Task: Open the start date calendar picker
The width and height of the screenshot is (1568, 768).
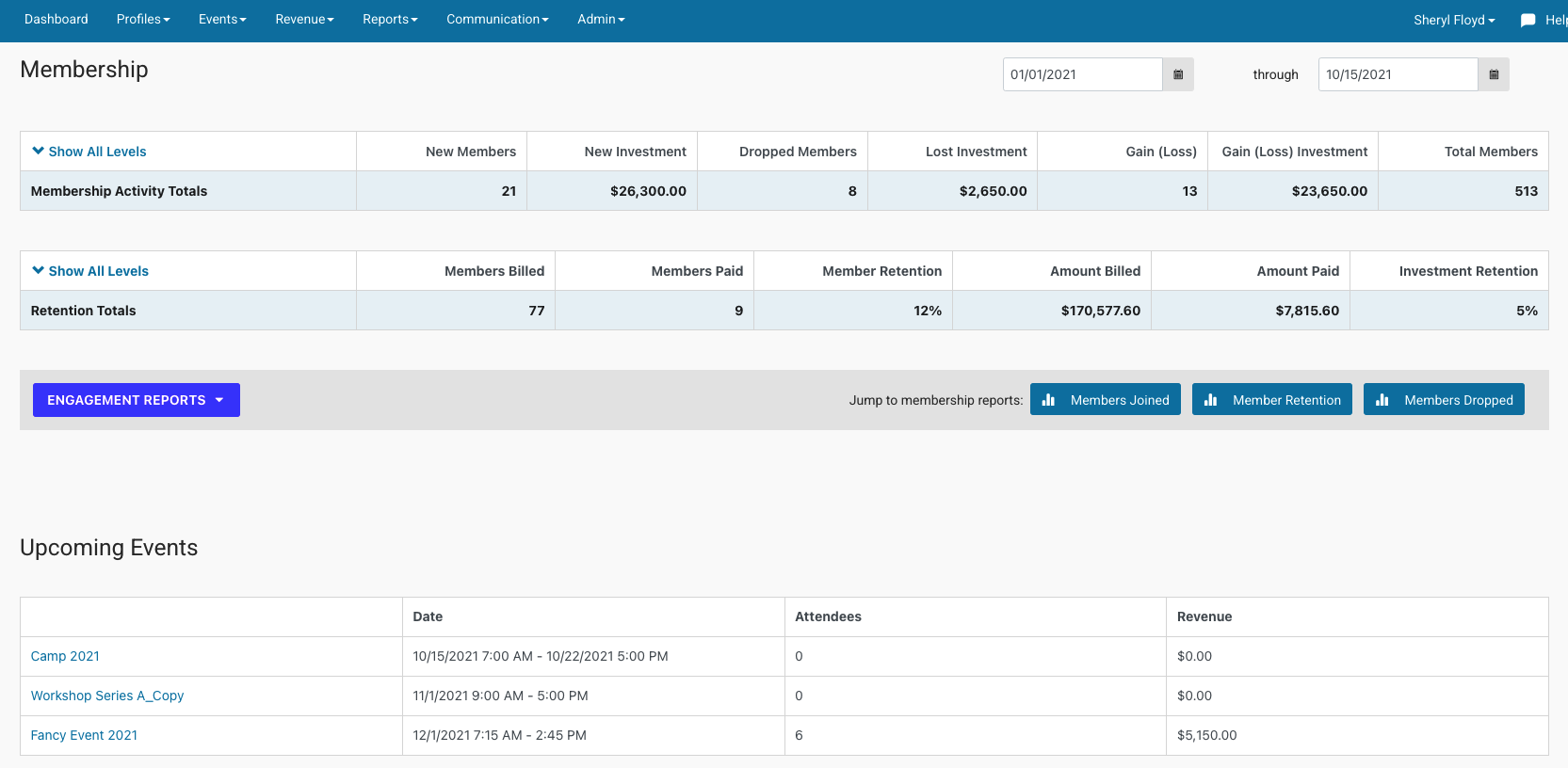Action: point(1177,74)
